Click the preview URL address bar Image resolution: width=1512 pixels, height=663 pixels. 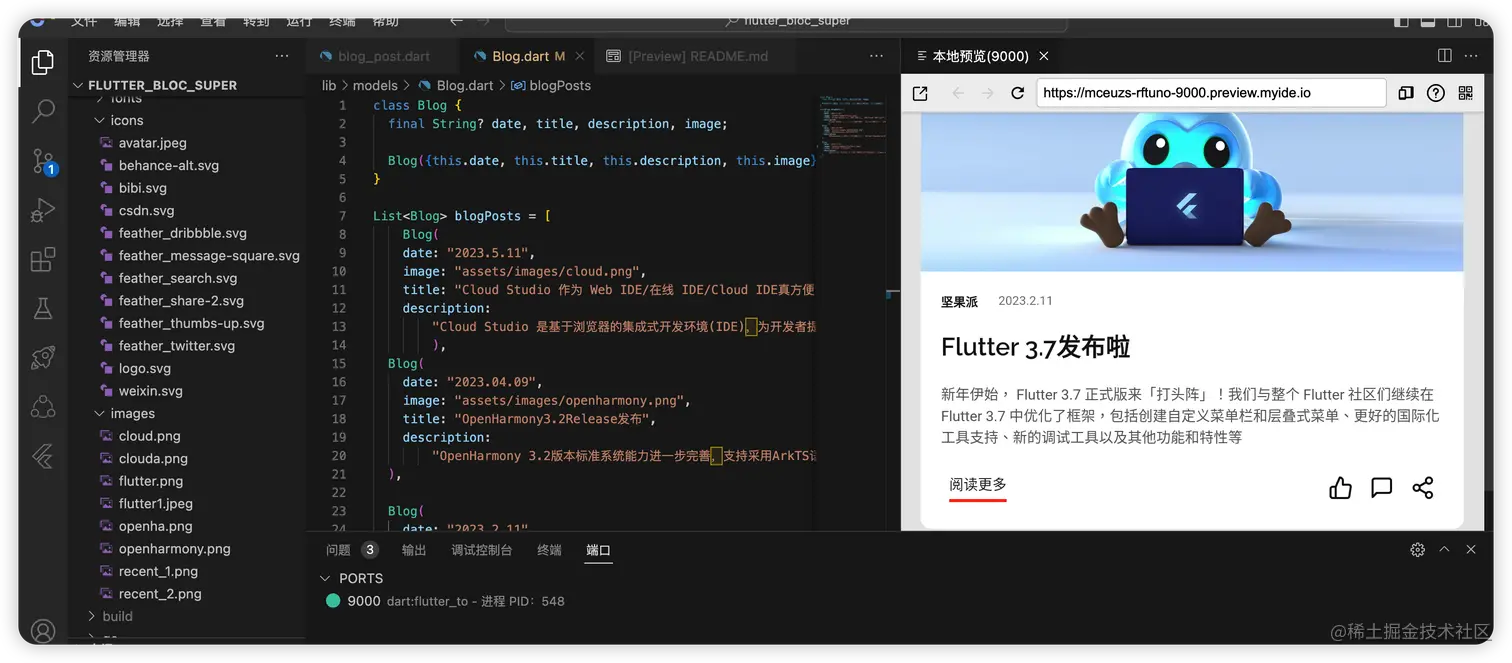(x=1210, y=92)
